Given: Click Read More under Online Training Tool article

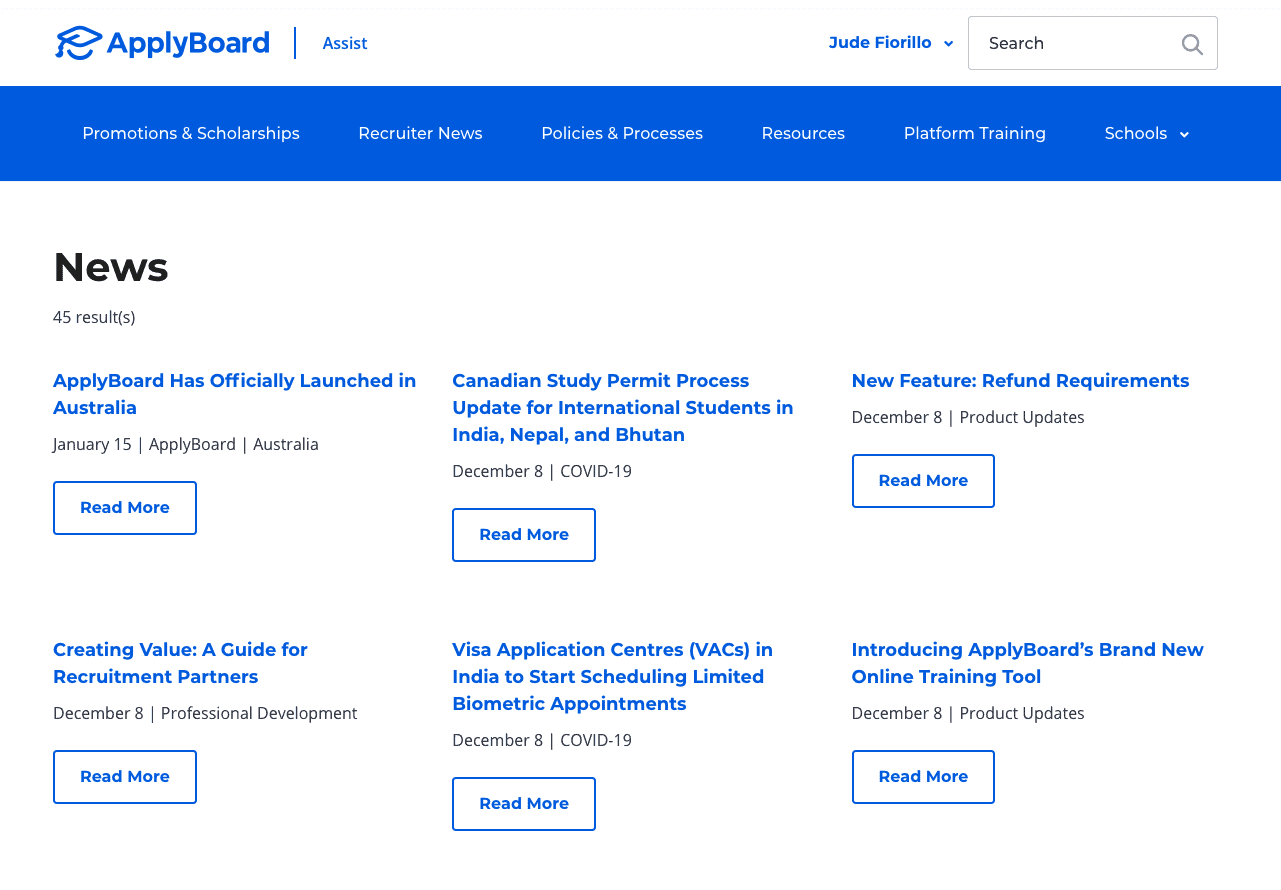Looking at the screenshot, I should [x=922, y=776].
